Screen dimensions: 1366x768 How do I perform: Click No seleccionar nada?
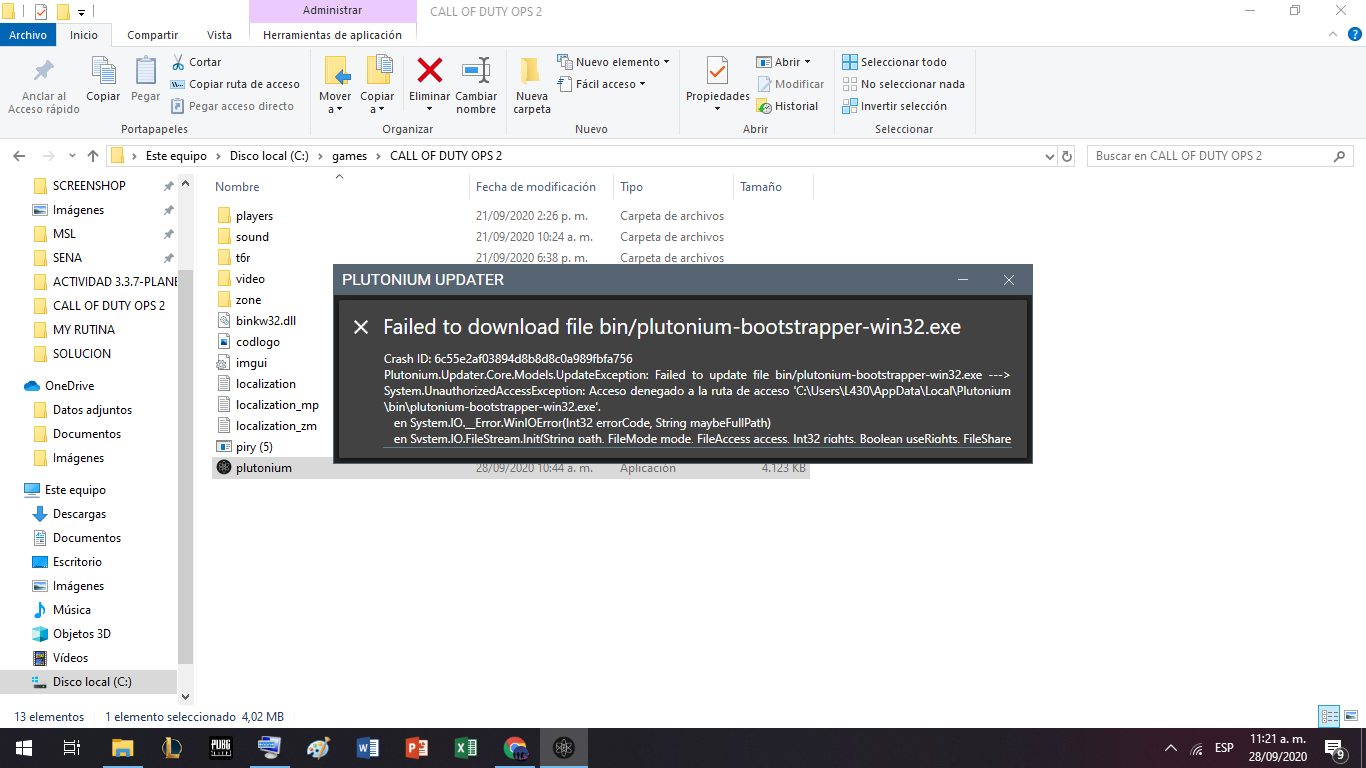903,84
